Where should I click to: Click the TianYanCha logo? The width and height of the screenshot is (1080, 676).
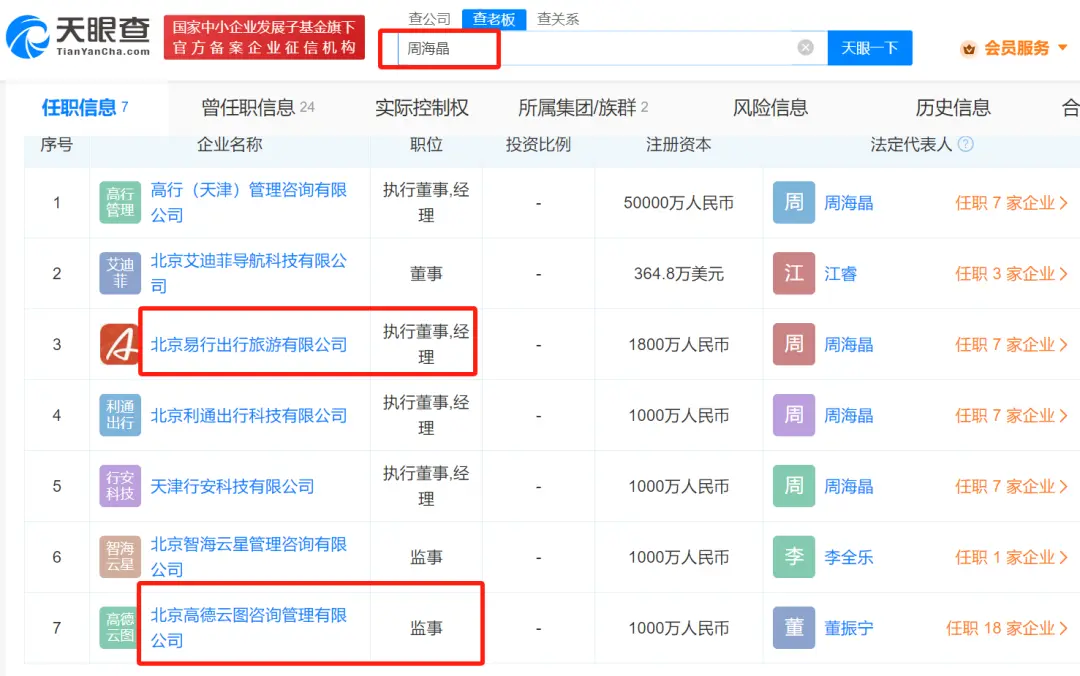click(79, 37)
